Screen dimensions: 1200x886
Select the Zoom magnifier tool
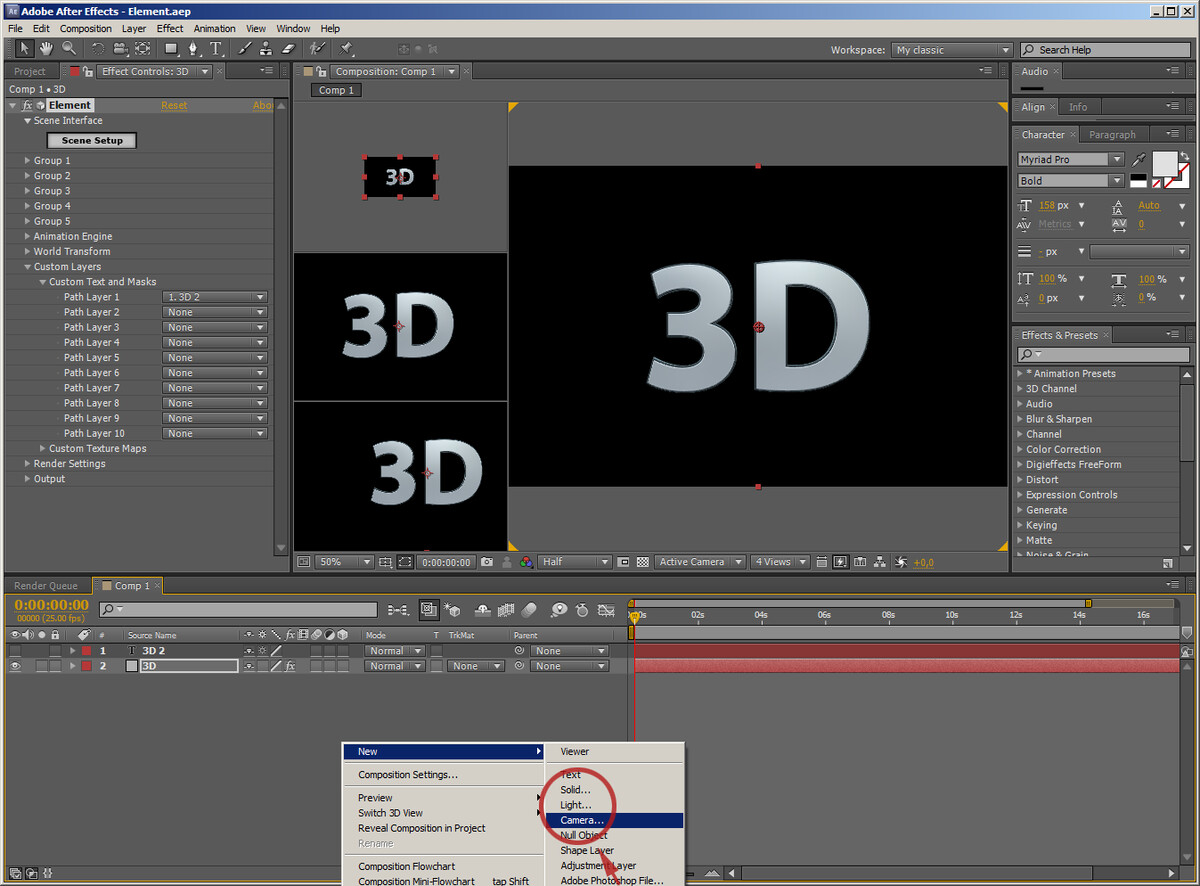68,49
